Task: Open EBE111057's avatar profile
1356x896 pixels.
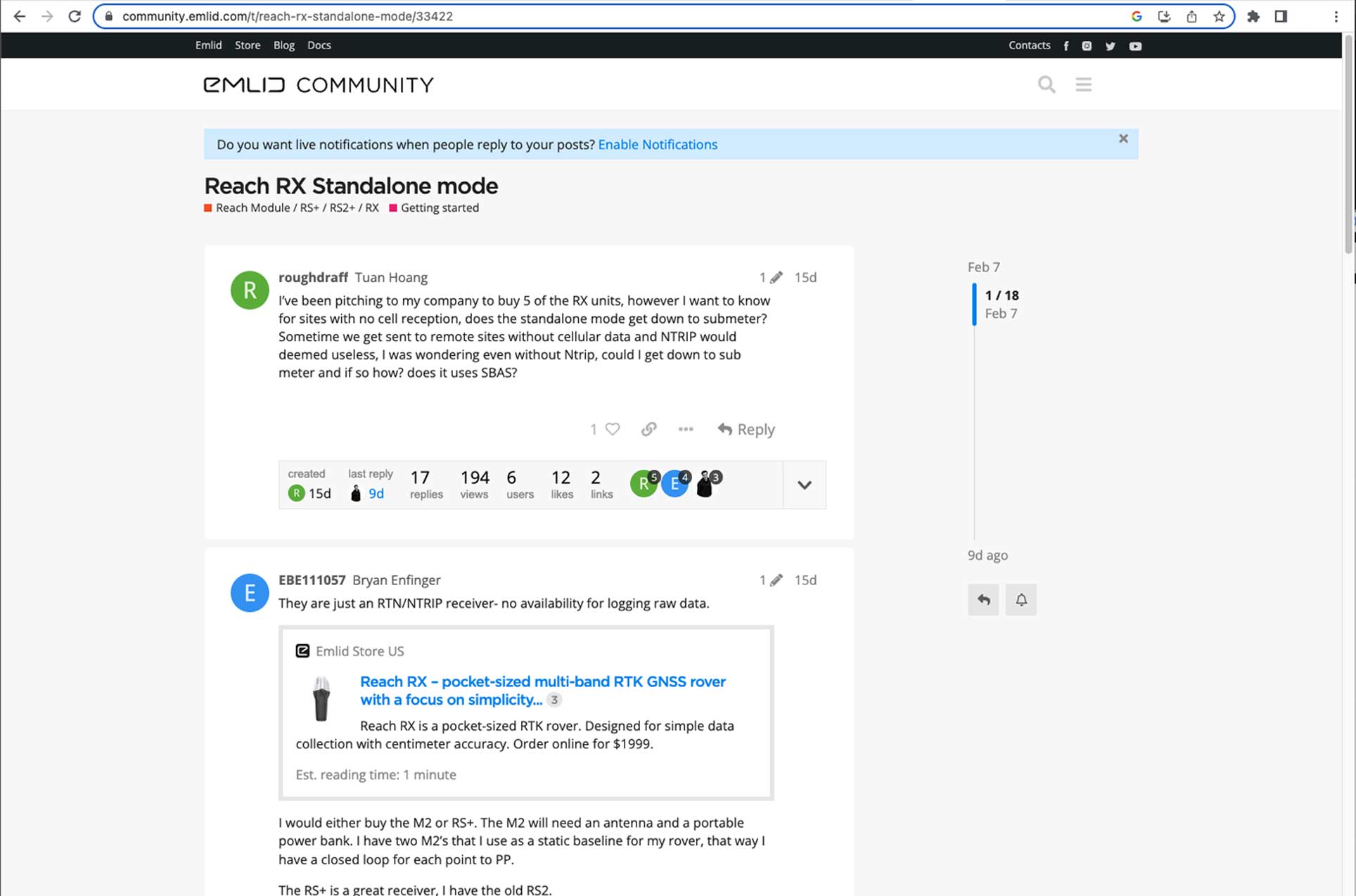Action: 249,593
